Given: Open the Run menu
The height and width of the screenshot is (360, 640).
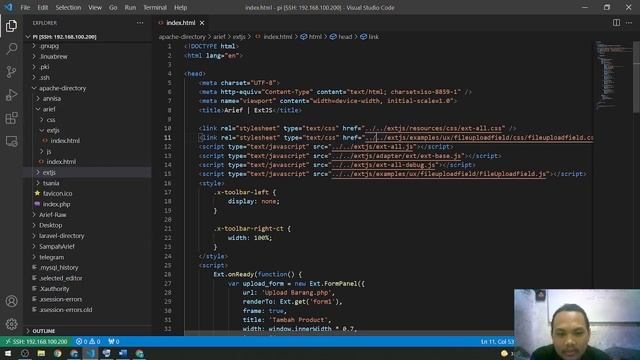Looking at the screenshot, I should [x=130, y=7].
